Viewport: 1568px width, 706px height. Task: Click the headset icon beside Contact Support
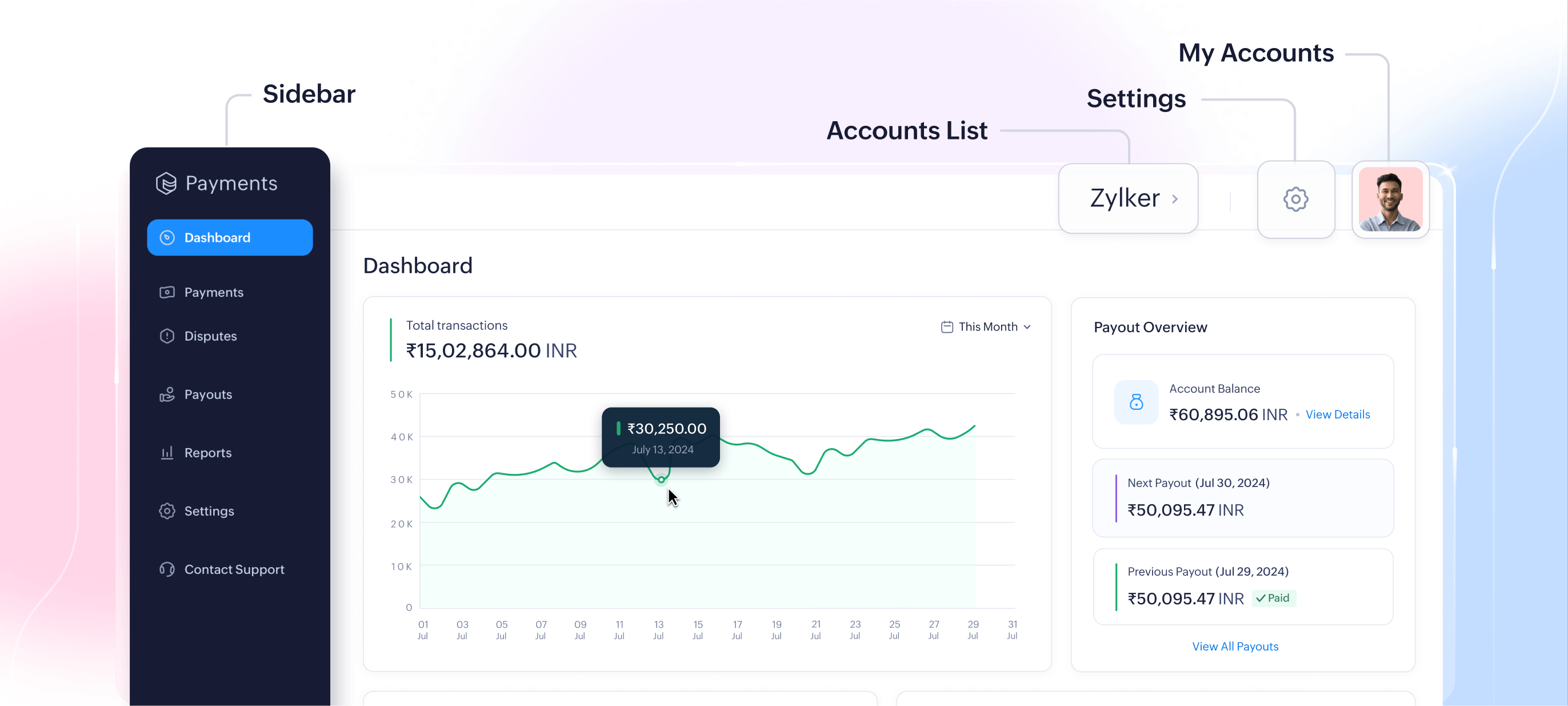[x=167, y=569]
